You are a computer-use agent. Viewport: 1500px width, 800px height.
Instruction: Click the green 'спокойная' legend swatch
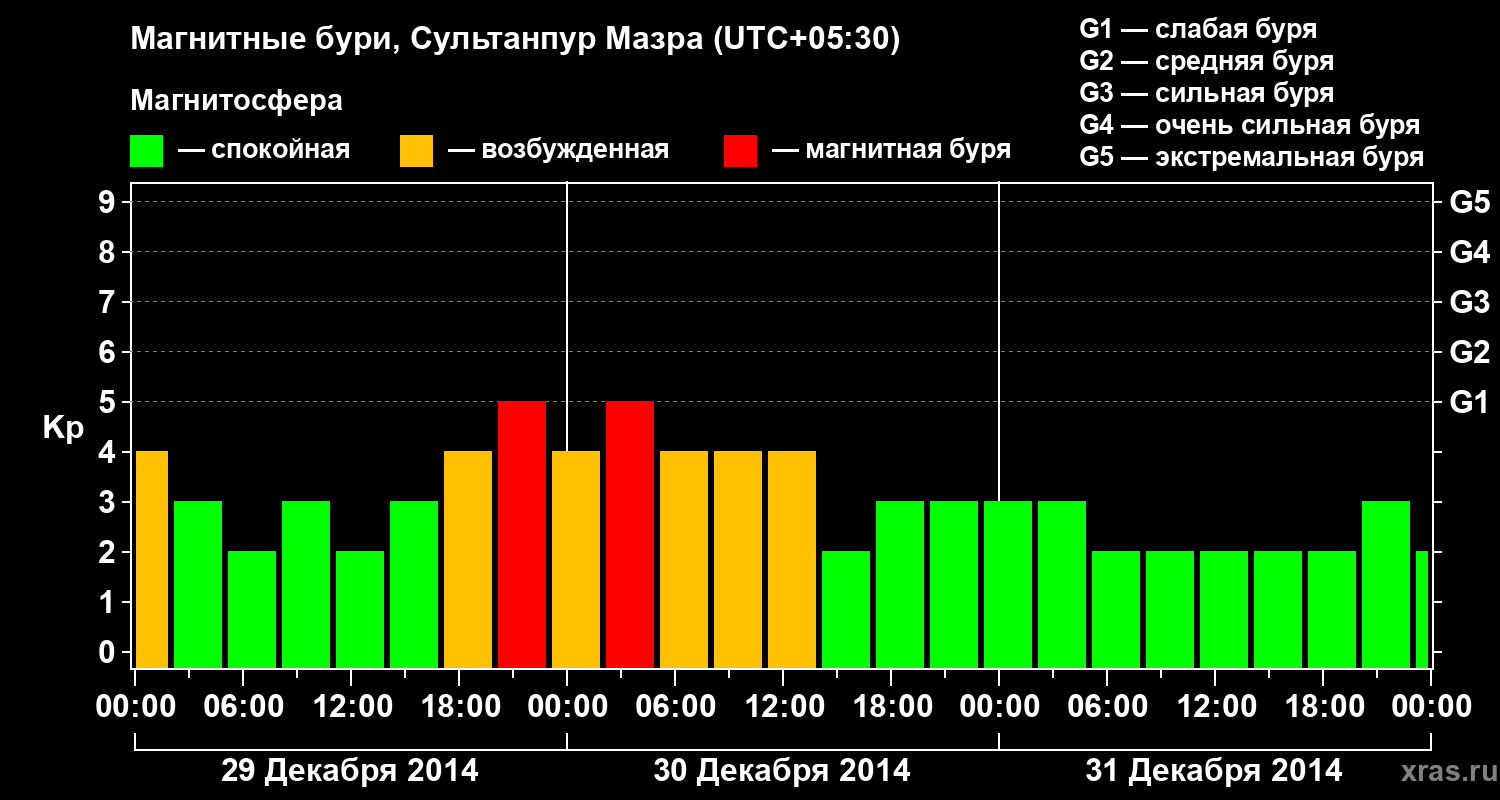(x=146, y=151)
